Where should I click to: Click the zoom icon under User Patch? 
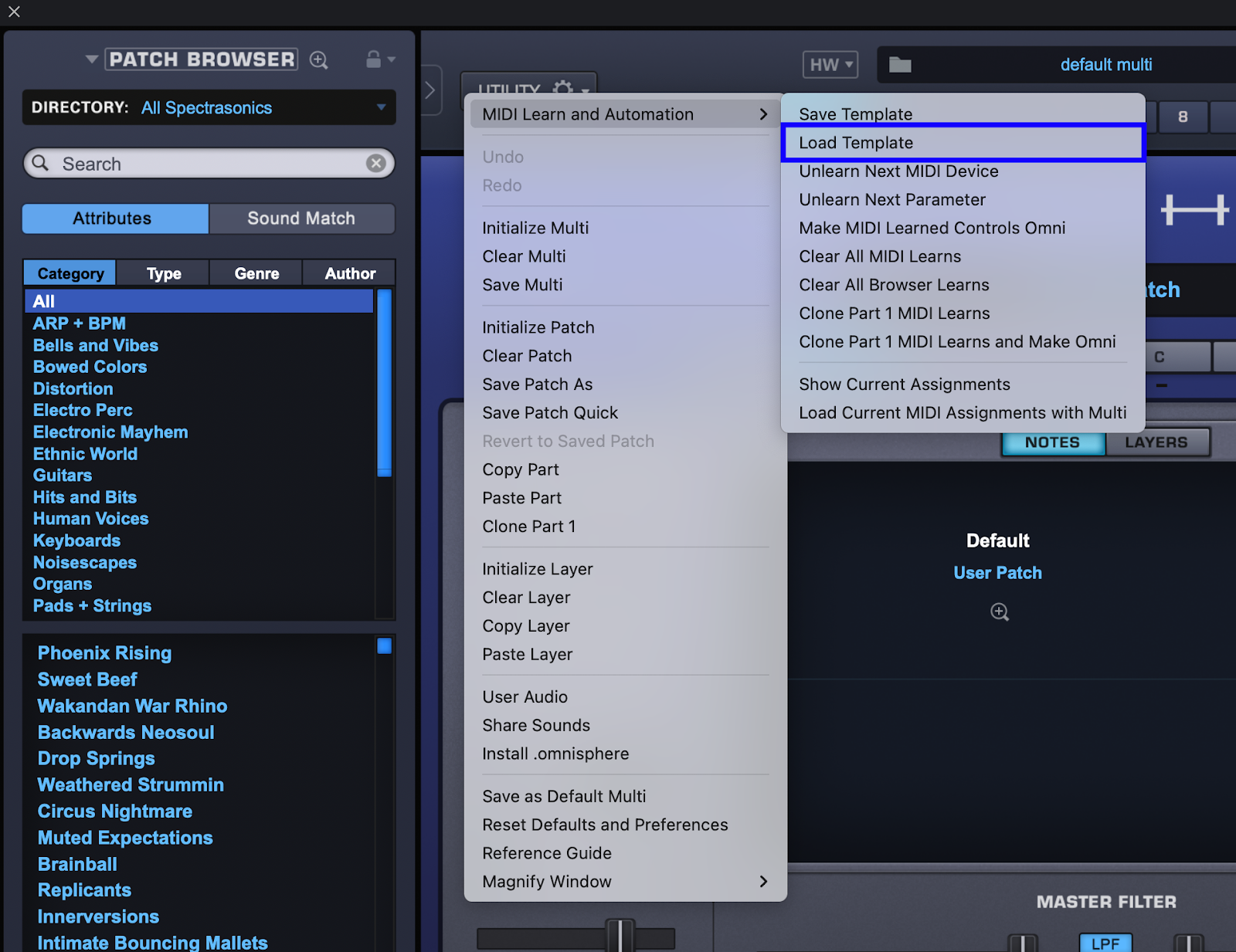point(1000,612)
